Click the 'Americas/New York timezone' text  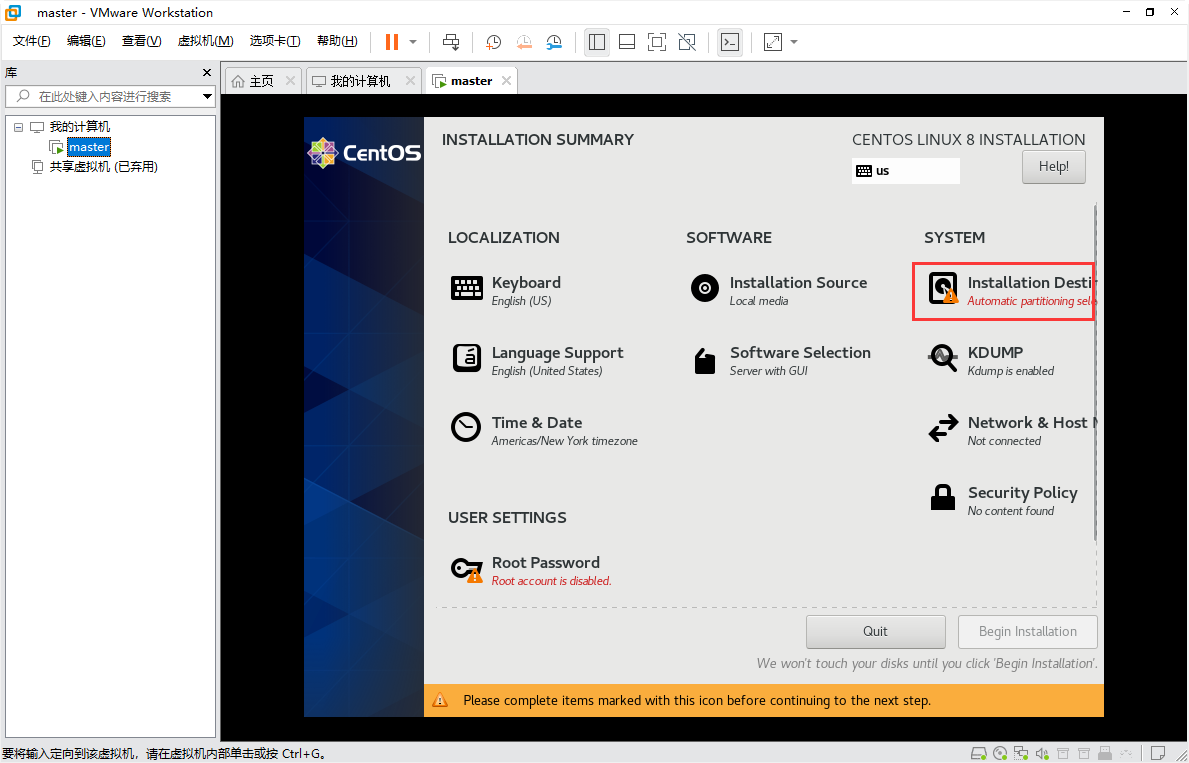(x=564, y=441)
